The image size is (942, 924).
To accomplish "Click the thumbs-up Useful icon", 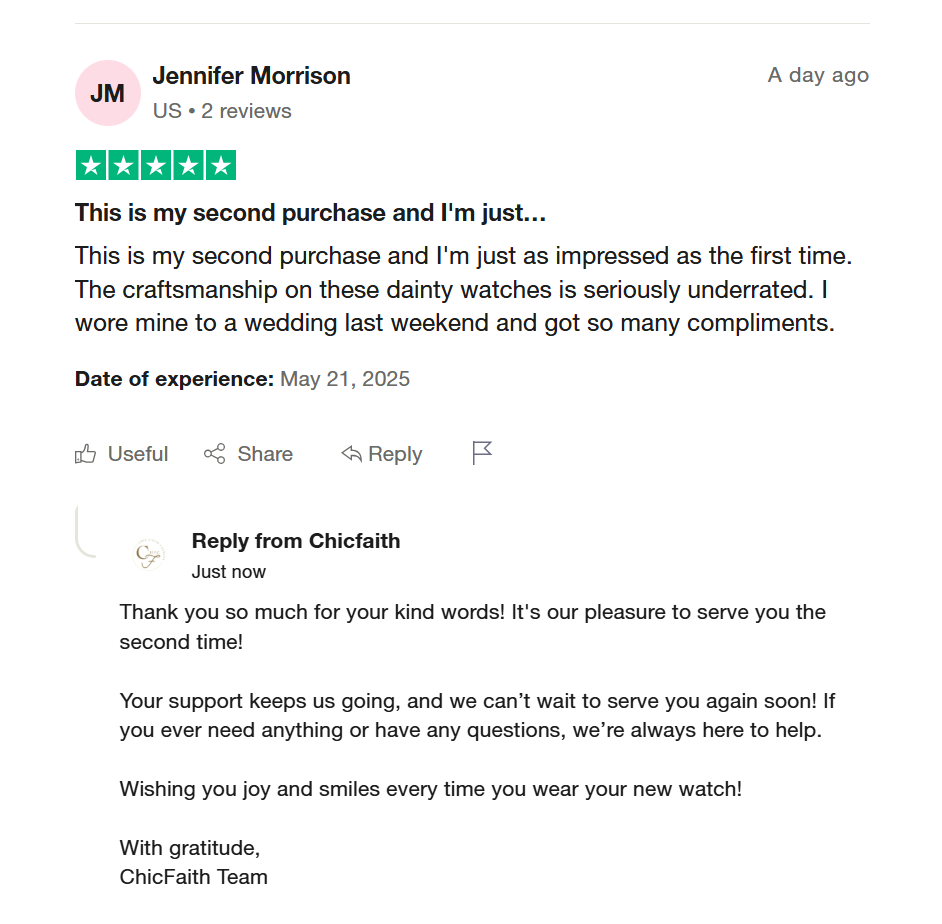I will [86, 454].
